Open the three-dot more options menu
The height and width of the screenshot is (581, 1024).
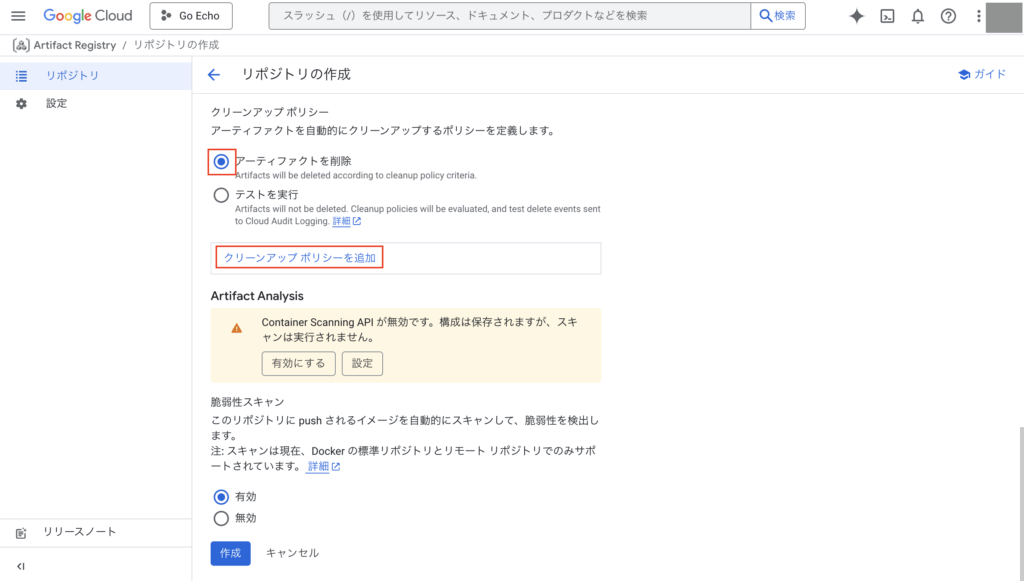978,16
